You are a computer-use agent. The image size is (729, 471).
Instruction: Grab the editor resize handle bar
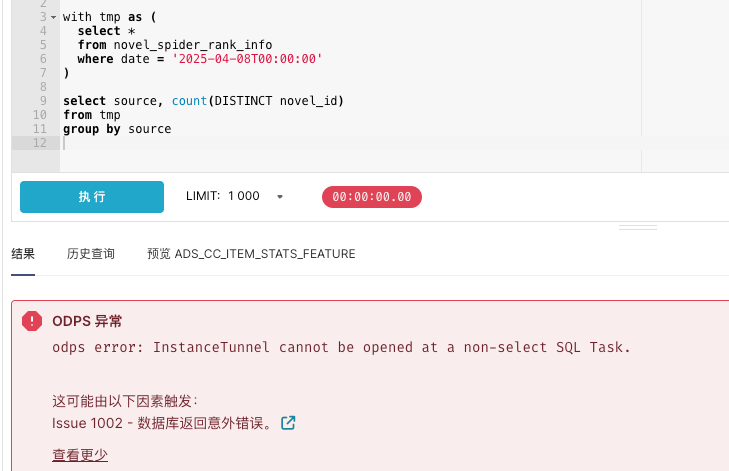(x=637, y=227)
